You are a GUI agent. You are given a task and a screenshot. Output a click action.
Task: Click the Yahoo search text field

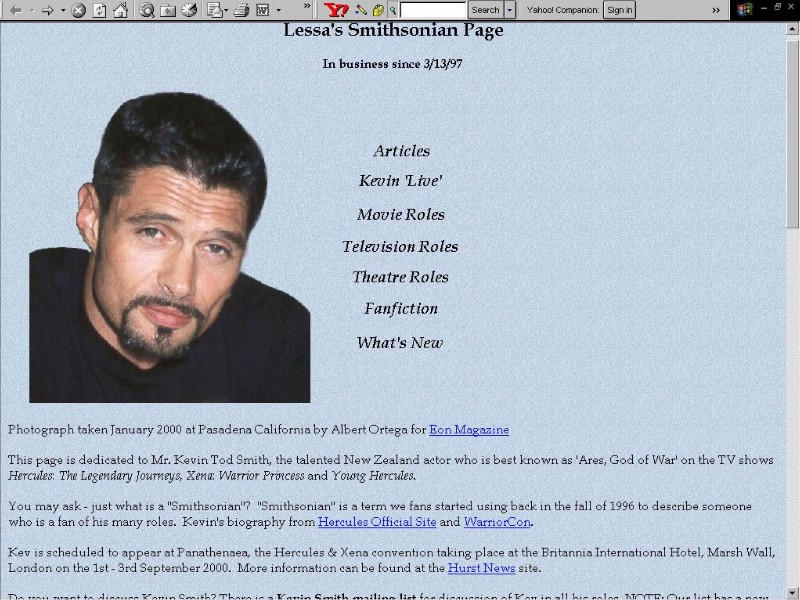coord(432,10)
